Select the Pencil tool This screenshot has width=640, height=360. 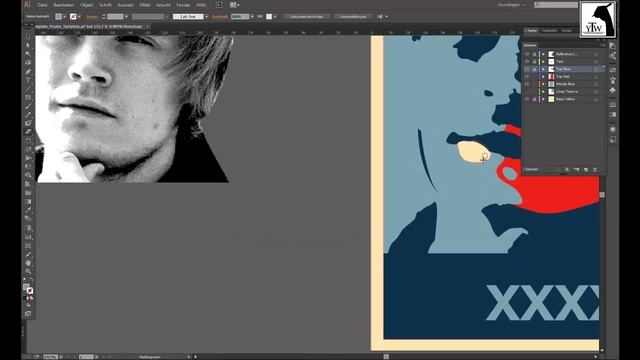pyautogui.click(x=28, y=115)
